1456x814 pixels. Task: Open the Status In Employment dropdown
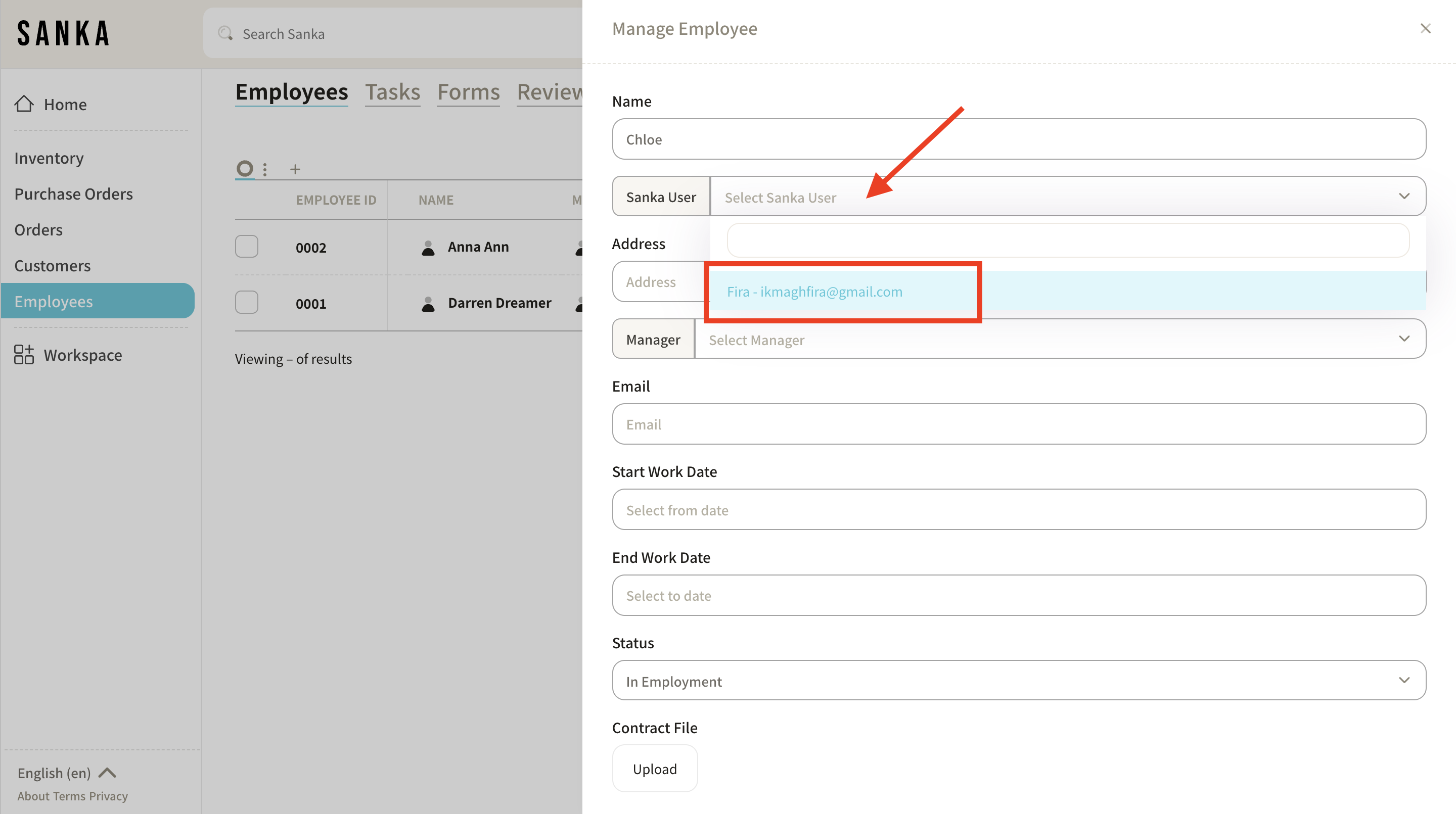pos(1019,681)
